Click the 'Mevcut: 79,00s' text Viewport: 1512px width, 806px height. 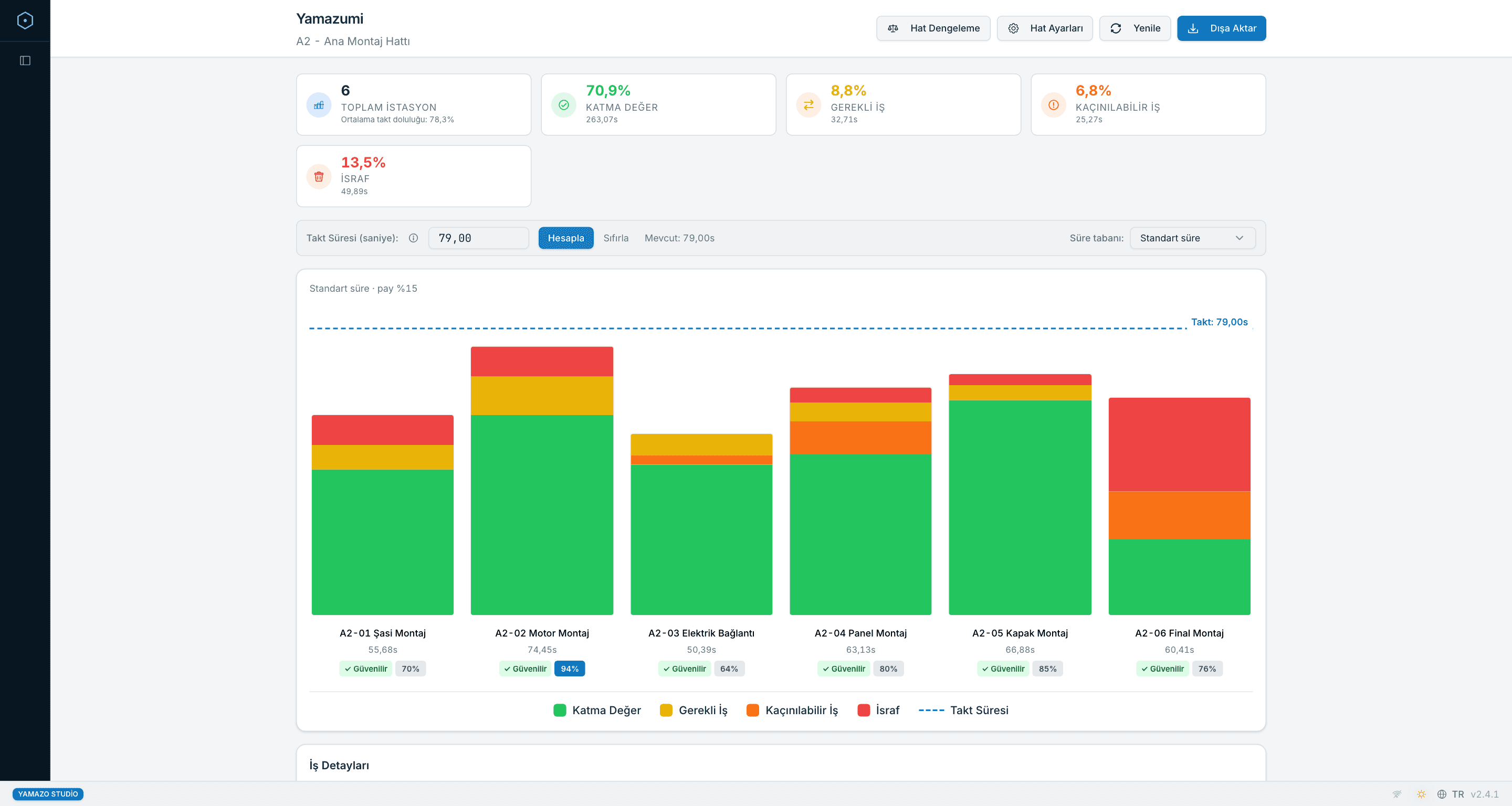click(x=679, y=238)
